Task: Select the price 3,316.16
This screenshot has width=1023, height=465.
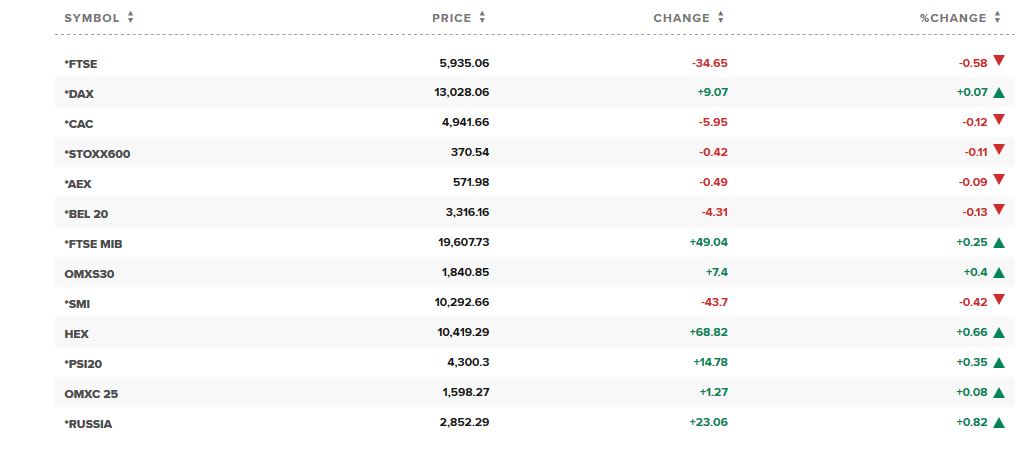Action: (x=465, y=213)
